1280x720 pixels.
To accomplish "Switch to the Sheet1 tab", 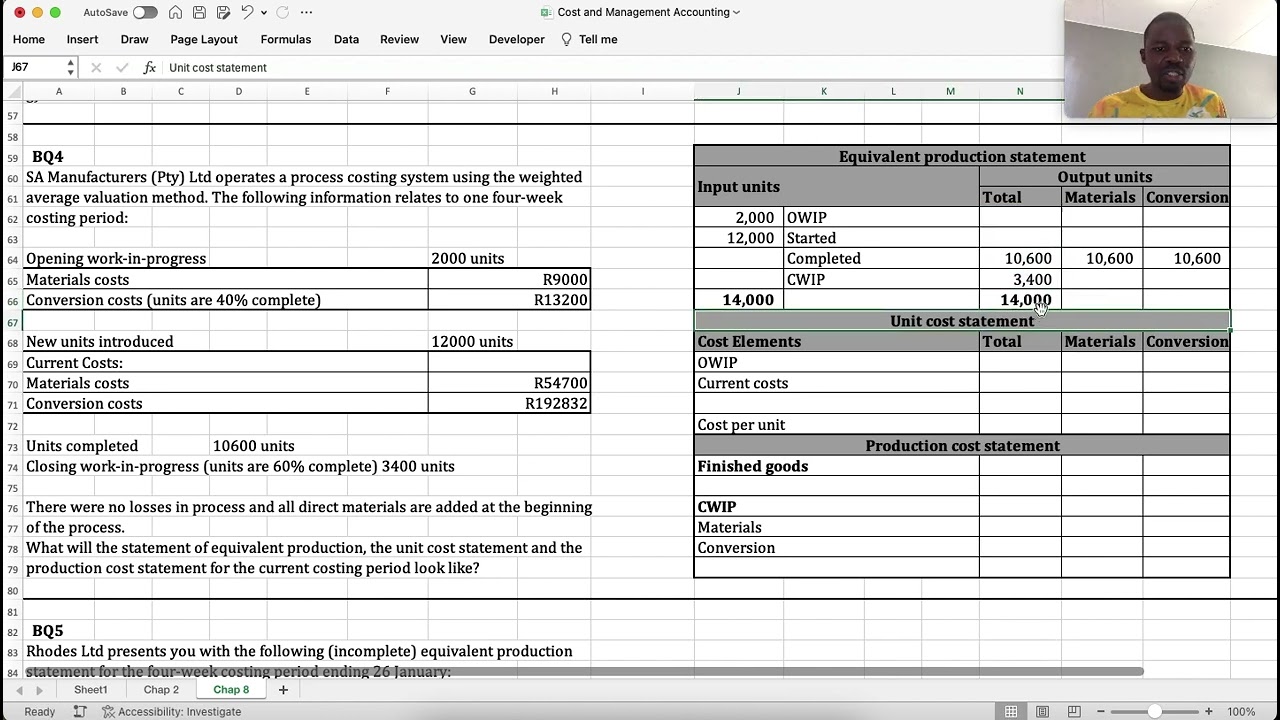I will [x=90, y=690].
